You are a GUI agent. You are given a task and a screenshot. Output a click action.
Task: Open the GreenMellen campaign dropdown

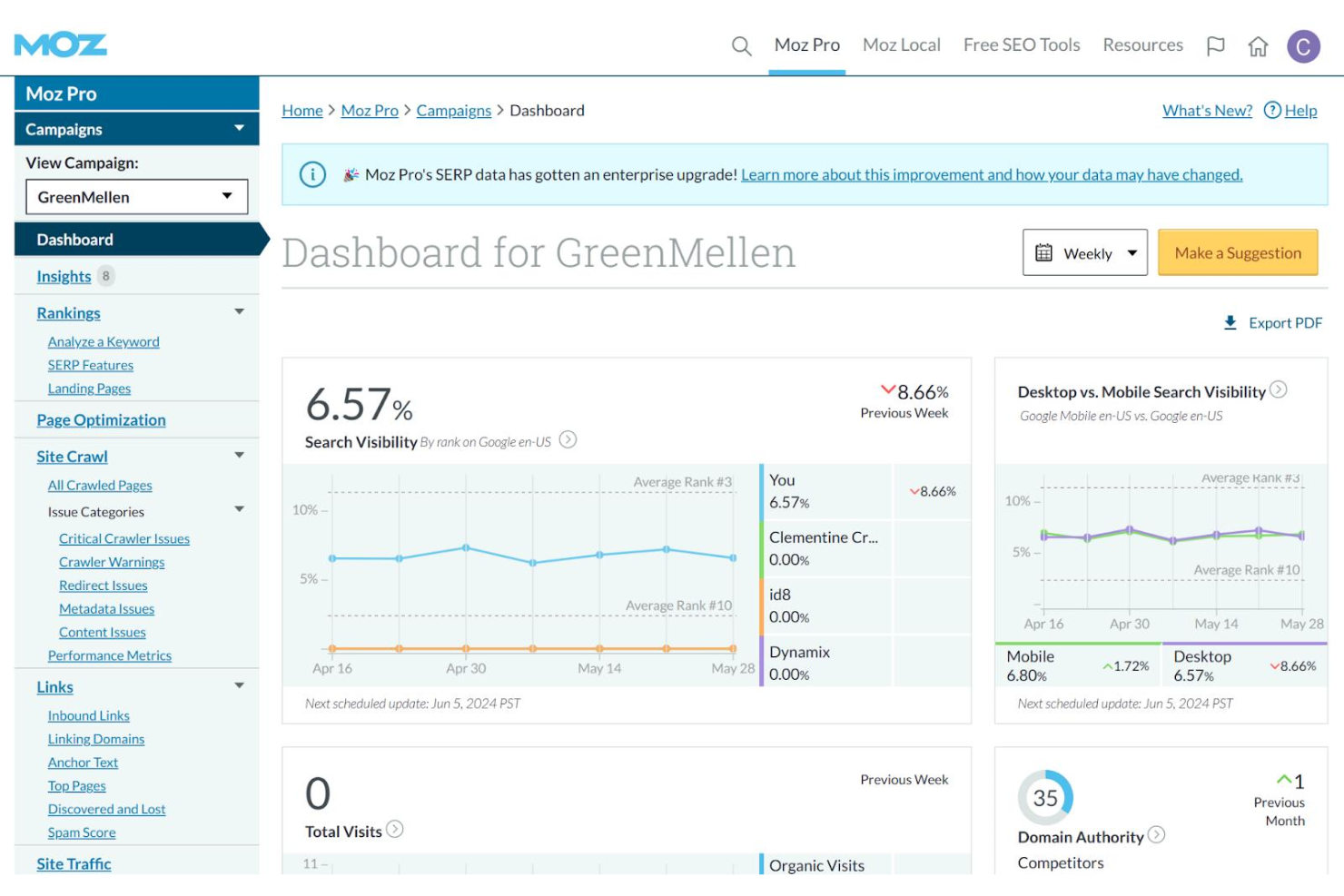[136, 197]
